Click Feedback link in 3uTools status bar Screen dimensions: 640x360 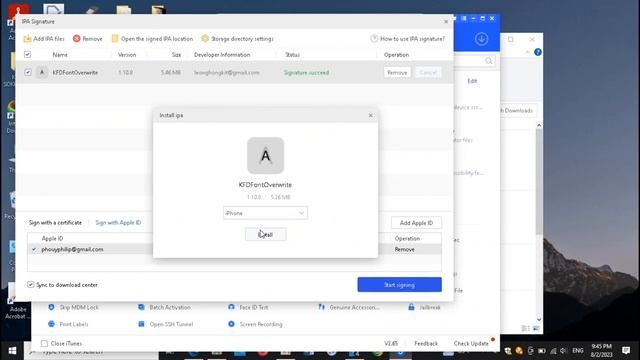click(x=426, y=344)
